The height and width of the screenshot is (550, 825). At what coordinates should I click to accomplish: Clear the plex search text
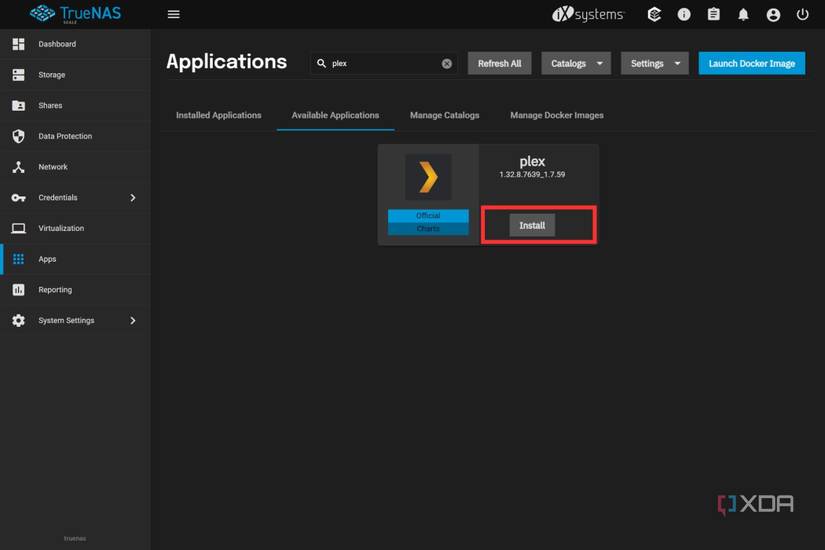[447, 64]
